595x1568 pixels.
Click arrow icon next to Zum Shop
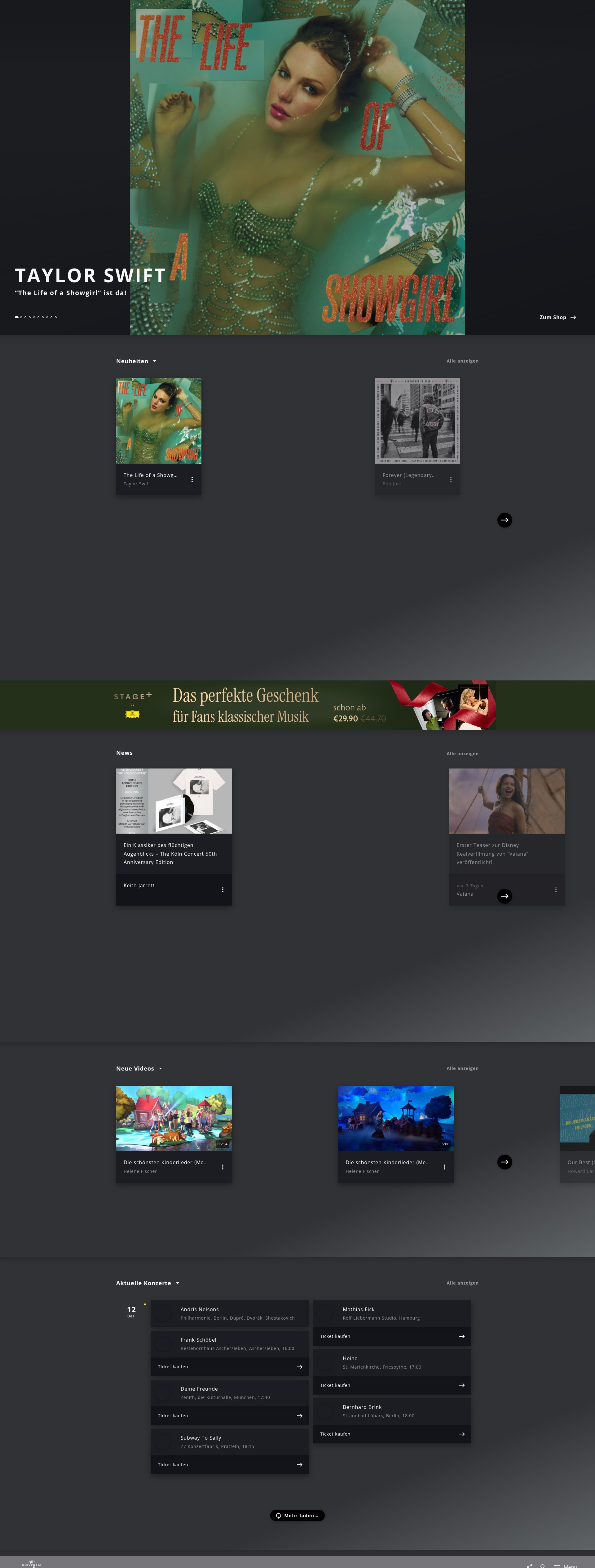pos(573,317)
